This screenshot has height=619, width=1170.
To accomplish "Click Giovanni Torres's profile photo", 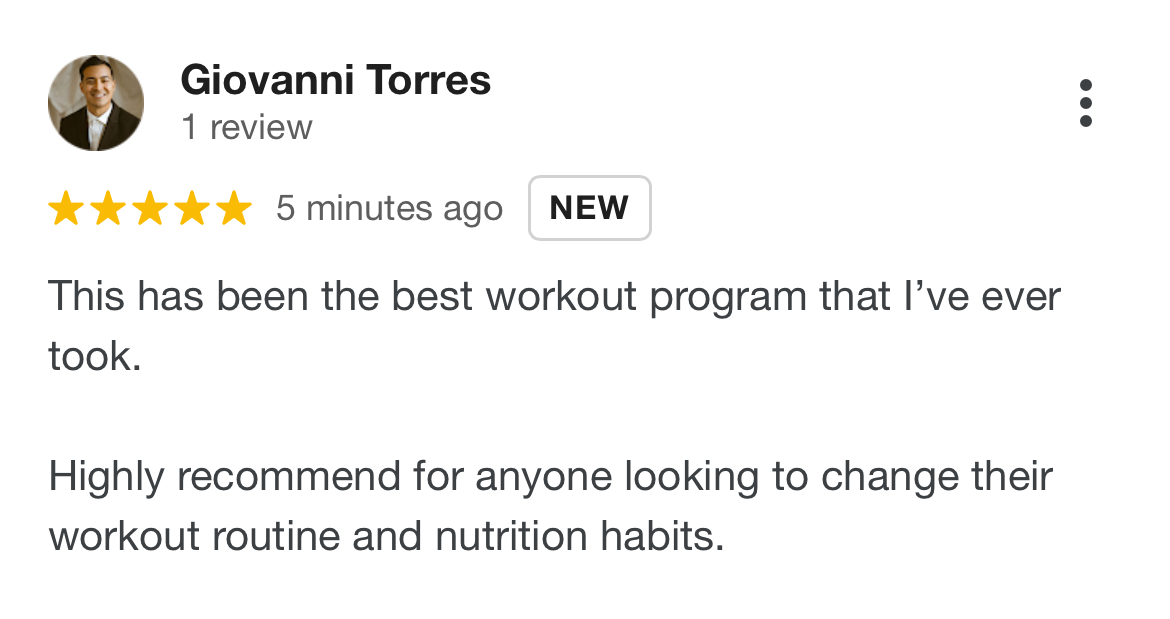I will [96, 103].
